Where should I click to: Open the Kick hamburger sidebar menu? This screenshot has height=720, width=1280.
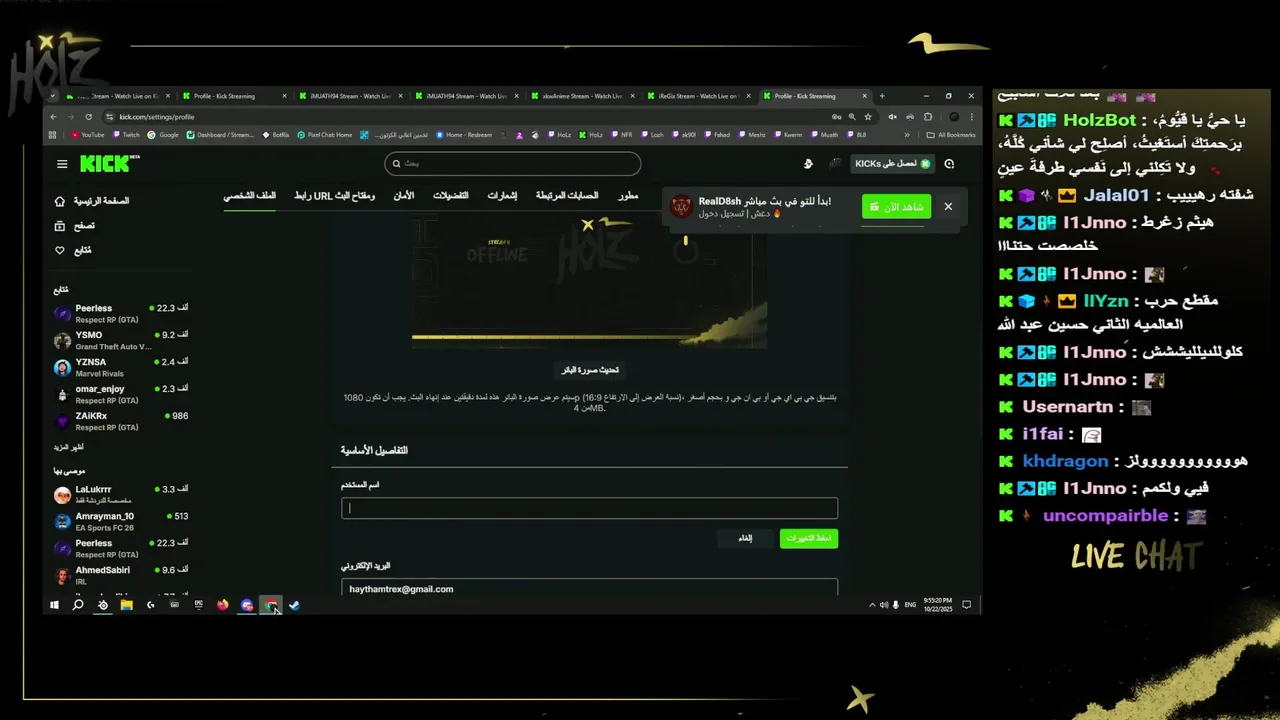pyautogui.click(x=62, y=164)
